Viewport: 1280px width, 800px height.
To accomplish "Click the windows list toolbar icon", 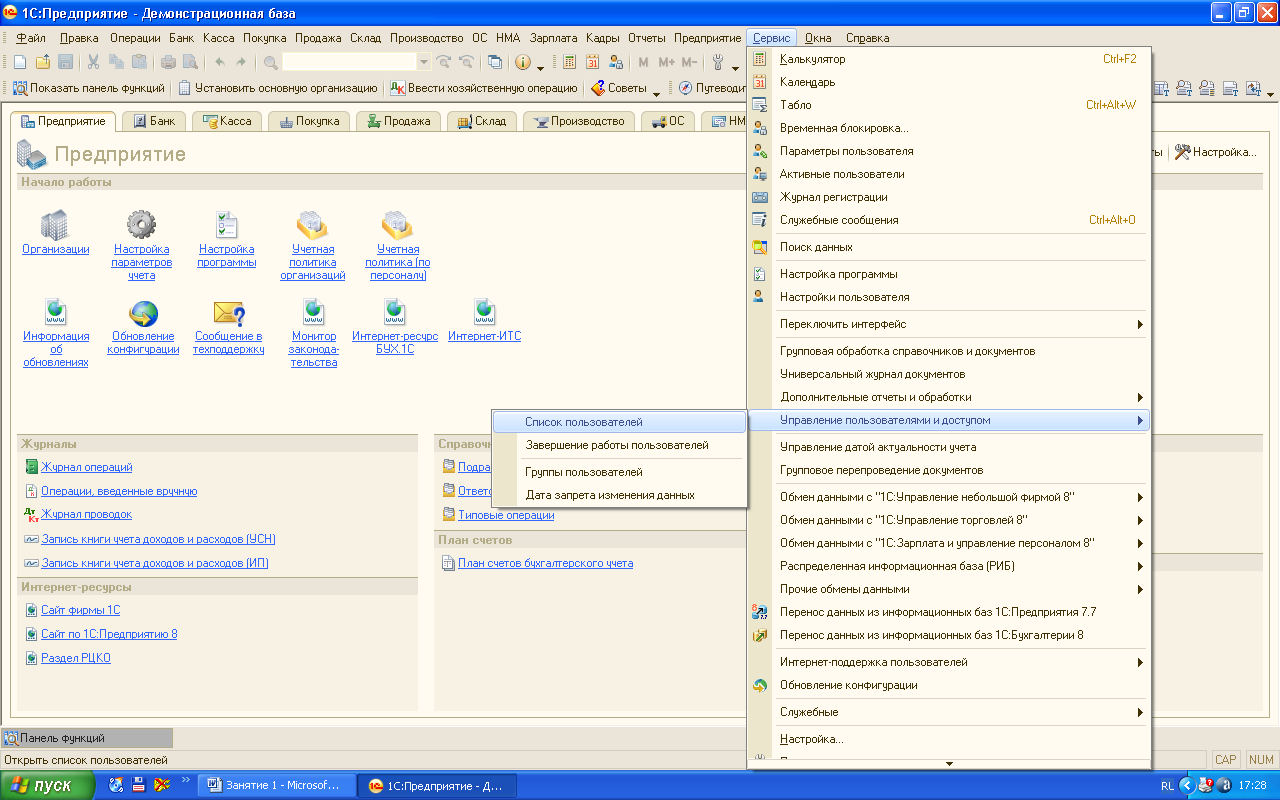I will [495, 62].
